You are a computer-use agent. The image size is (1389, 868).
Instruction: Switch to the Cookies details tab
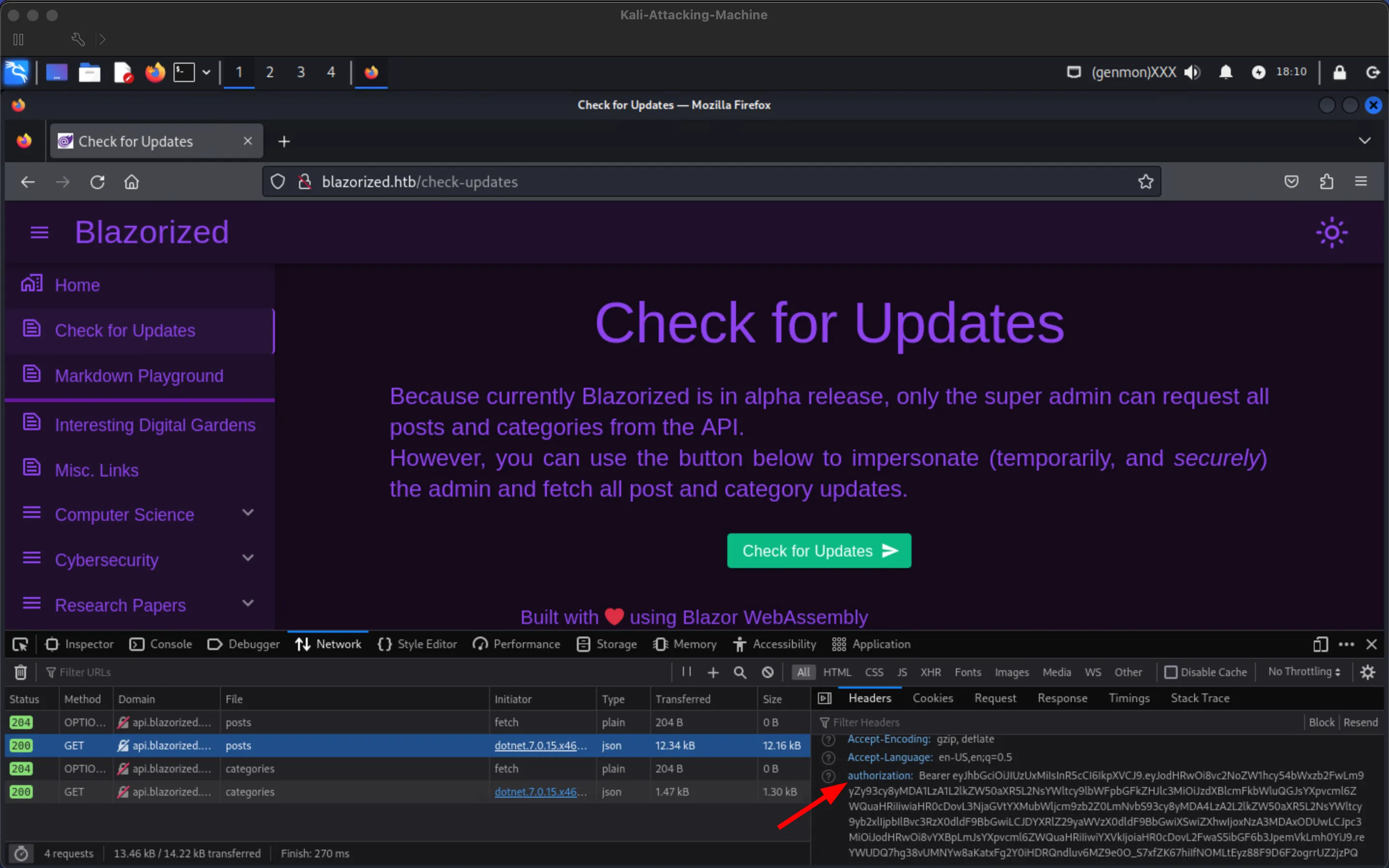933,699
